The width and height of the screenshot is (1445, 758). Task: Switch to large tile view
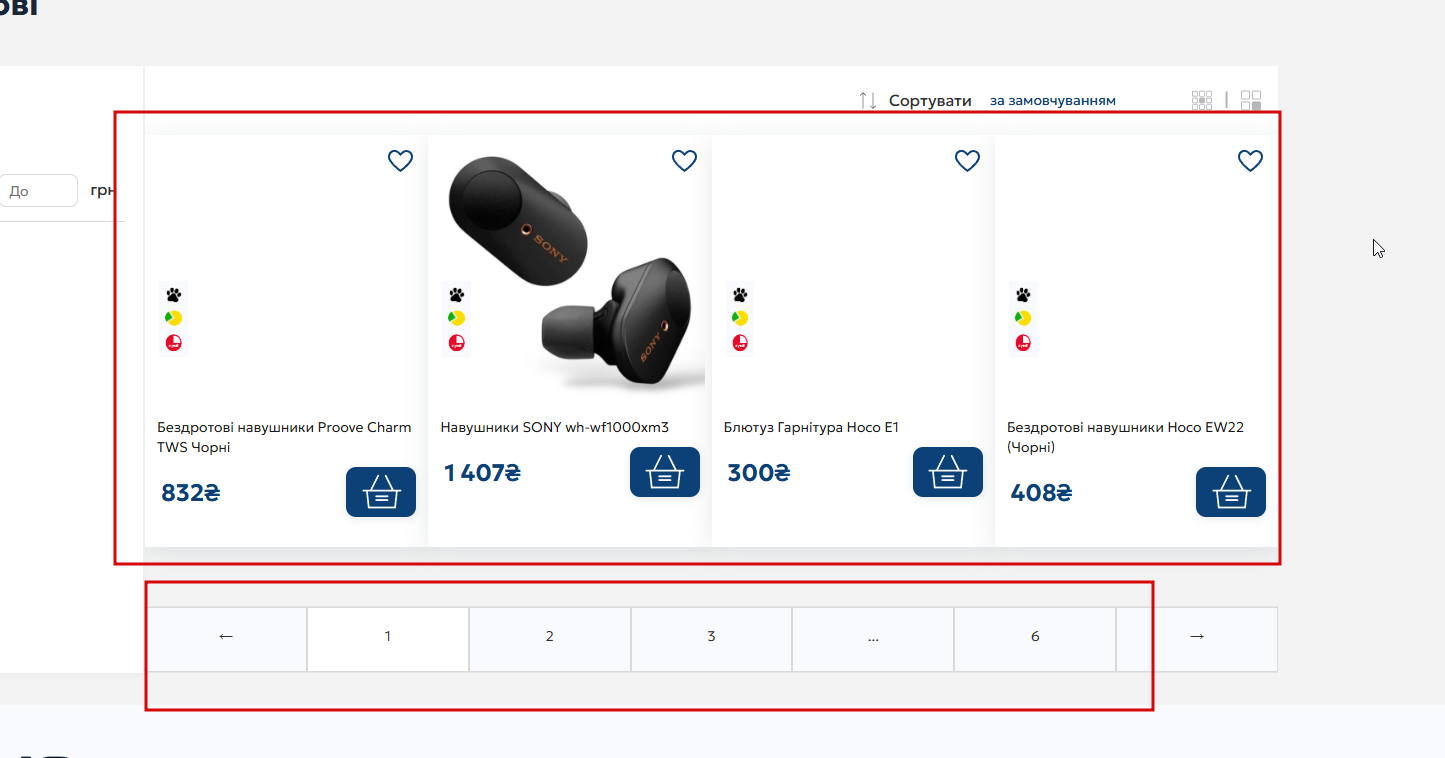click(1251, 100)
